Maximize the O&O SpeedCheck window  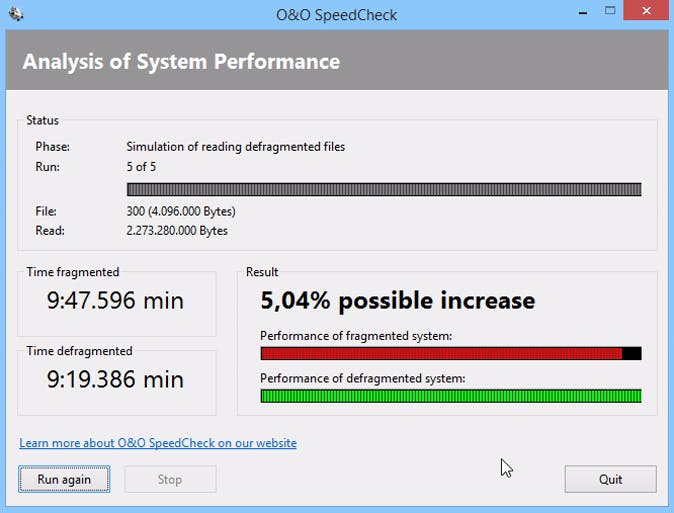coord(610,10)
